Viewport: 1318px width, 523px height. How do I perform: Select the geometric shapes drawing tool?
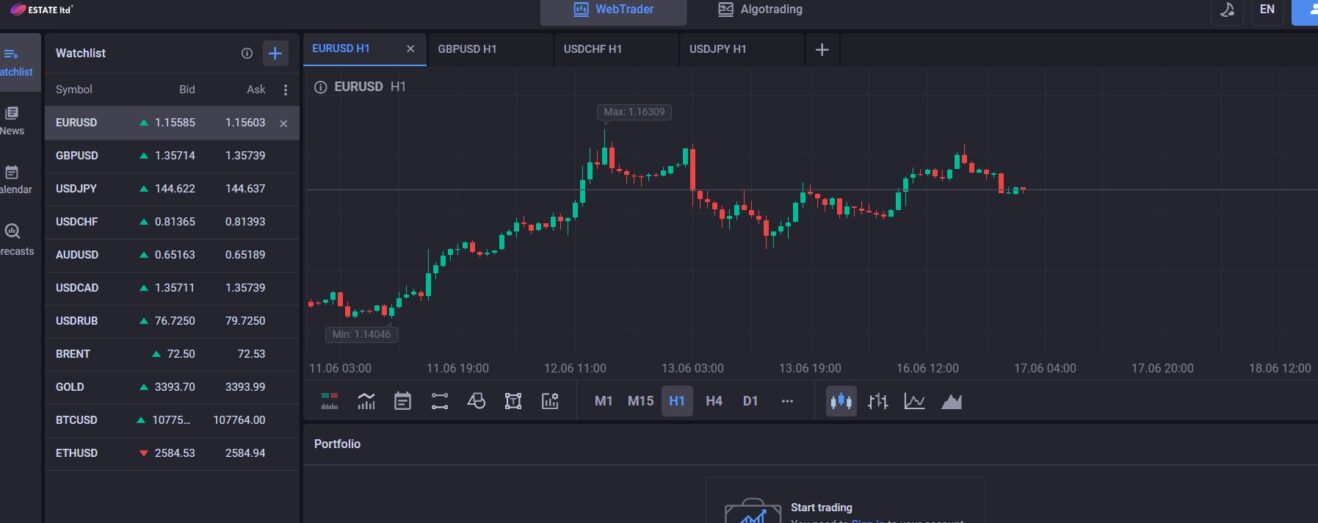(x=476, y=401)
